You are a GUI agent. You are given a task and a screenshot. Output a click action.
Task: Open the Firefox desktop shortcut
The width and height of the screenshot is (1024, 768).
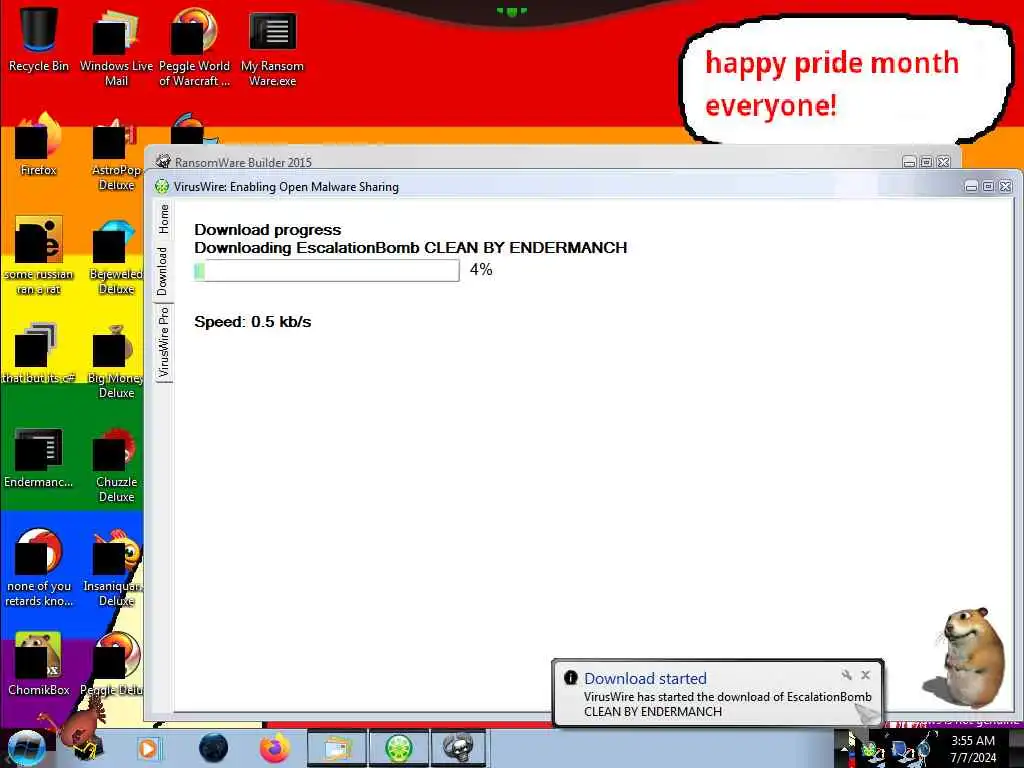(x=39, y=144)
